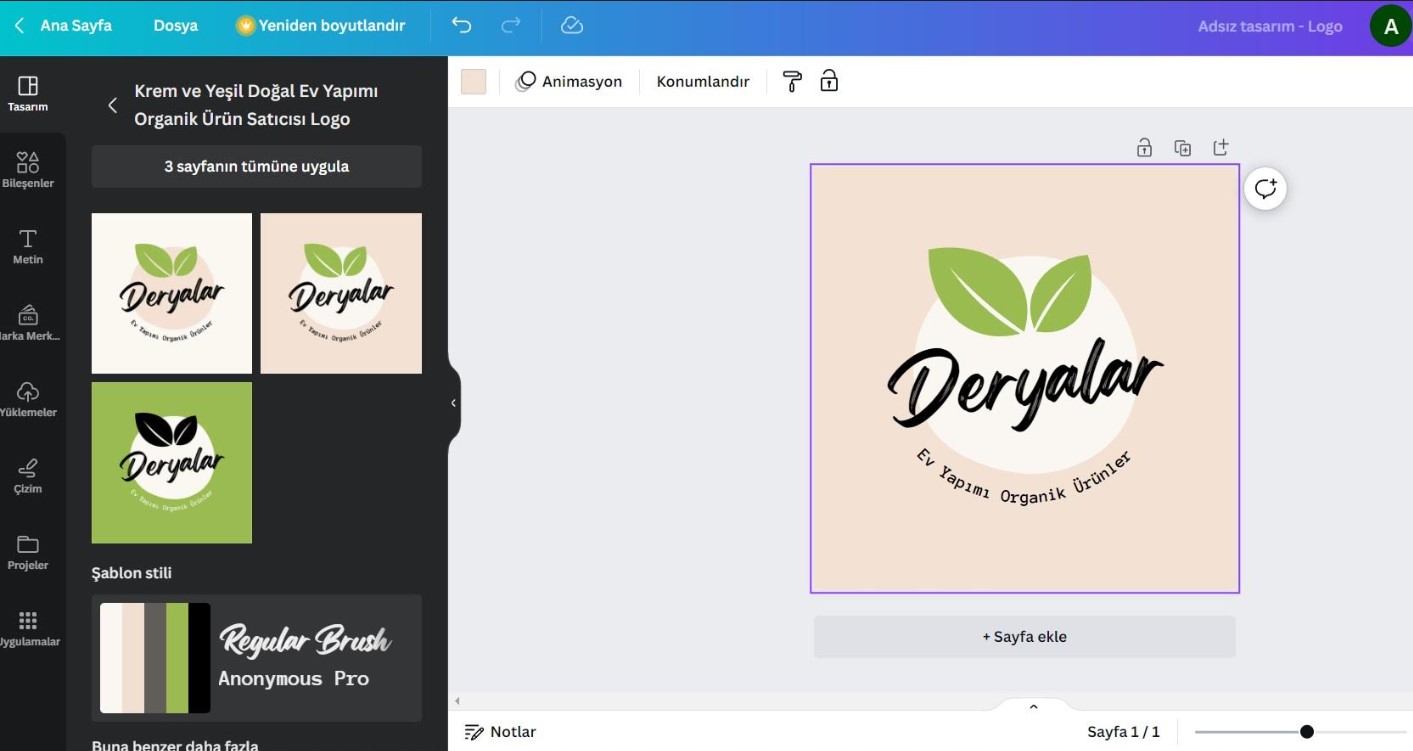Image resolution: width=1413 pixels, height=751 pixels.
Task: Select the green Deryalar logo thumbnail
Action: click(172, 463)
